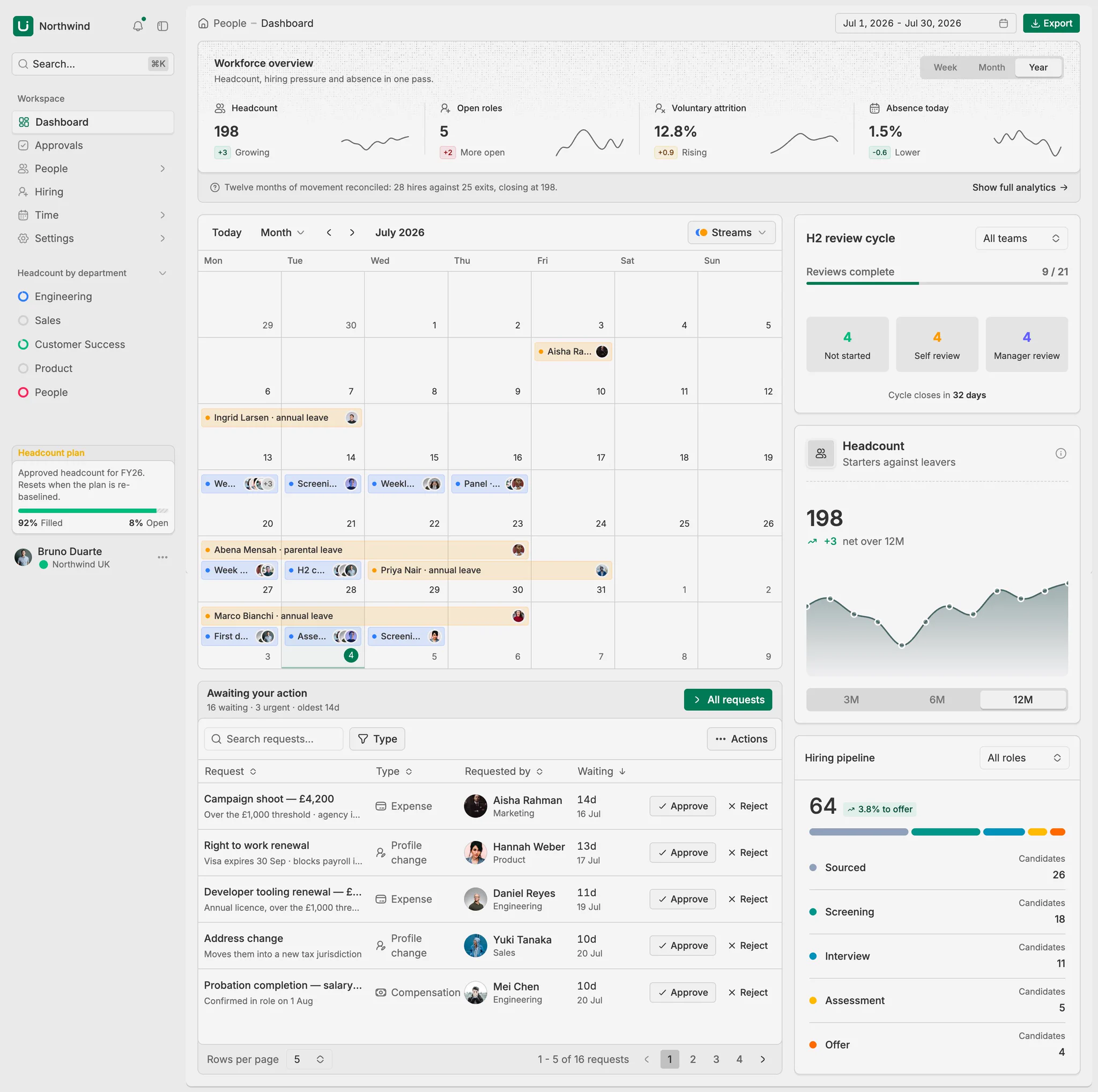Open the All teams selector
Image resolution: width=1098 pixels, height=1092 pixels.
click(1021, 238)
